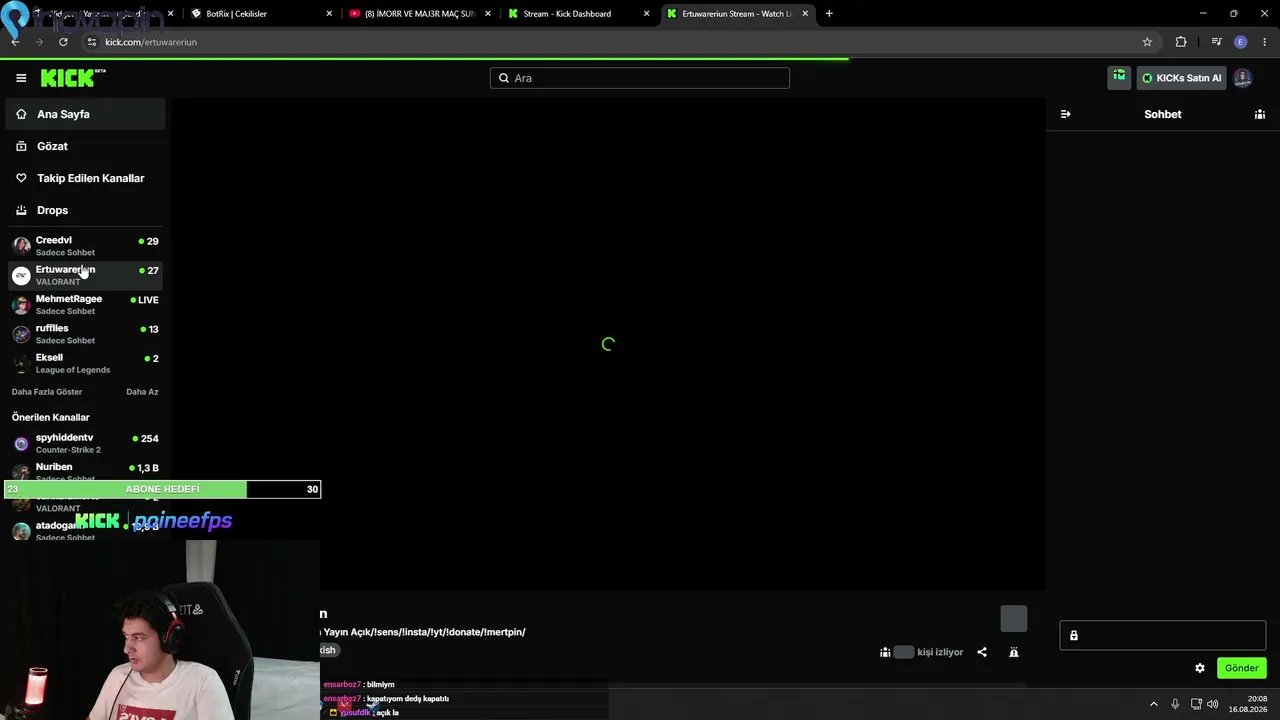Image resolution: width=1280 pixels, height=720 pixels.
Task: Open the Nuriben recommended channel
Action: [85, 472]
